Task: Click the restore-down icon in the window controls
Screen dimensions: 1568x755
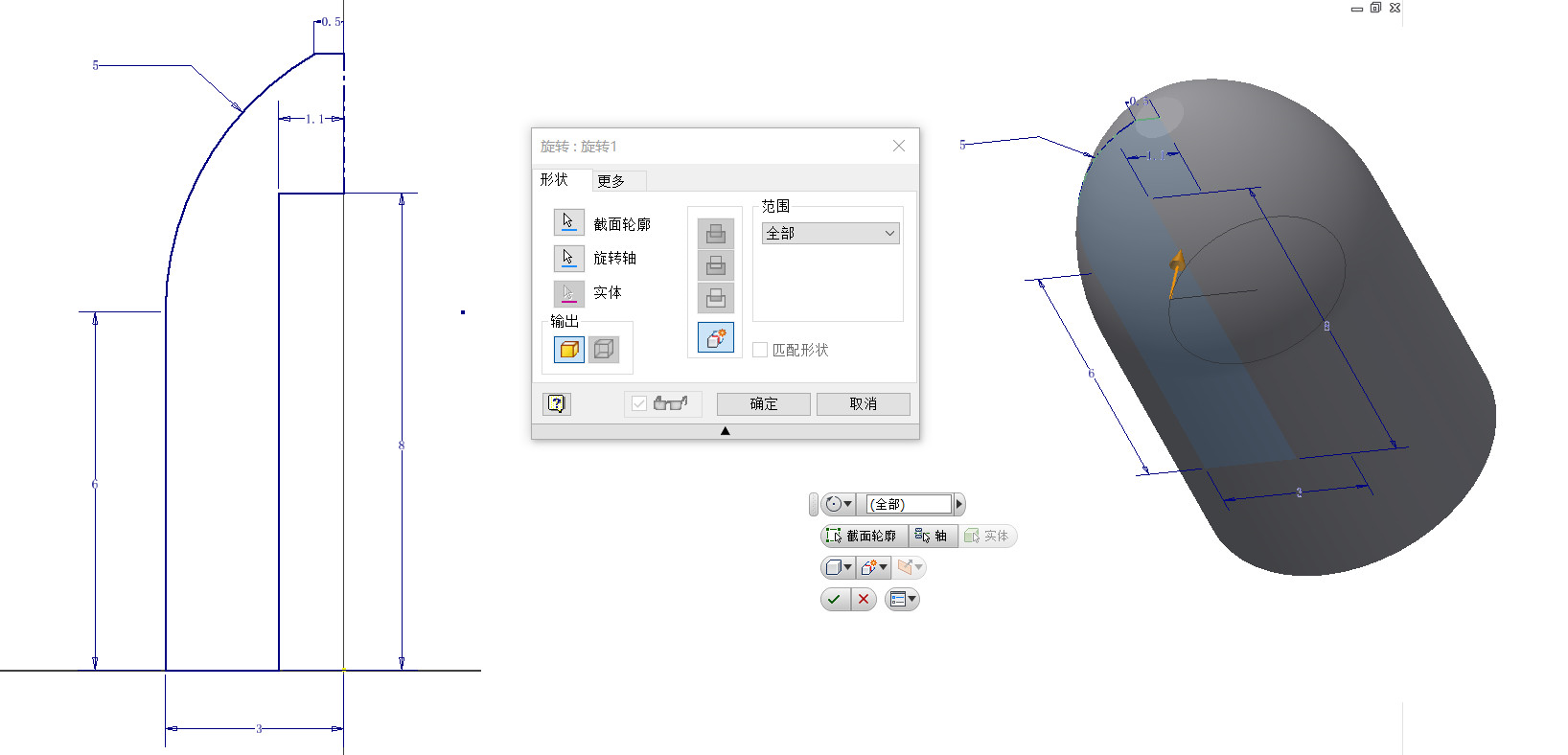Action: click(x=1375, y=8)
